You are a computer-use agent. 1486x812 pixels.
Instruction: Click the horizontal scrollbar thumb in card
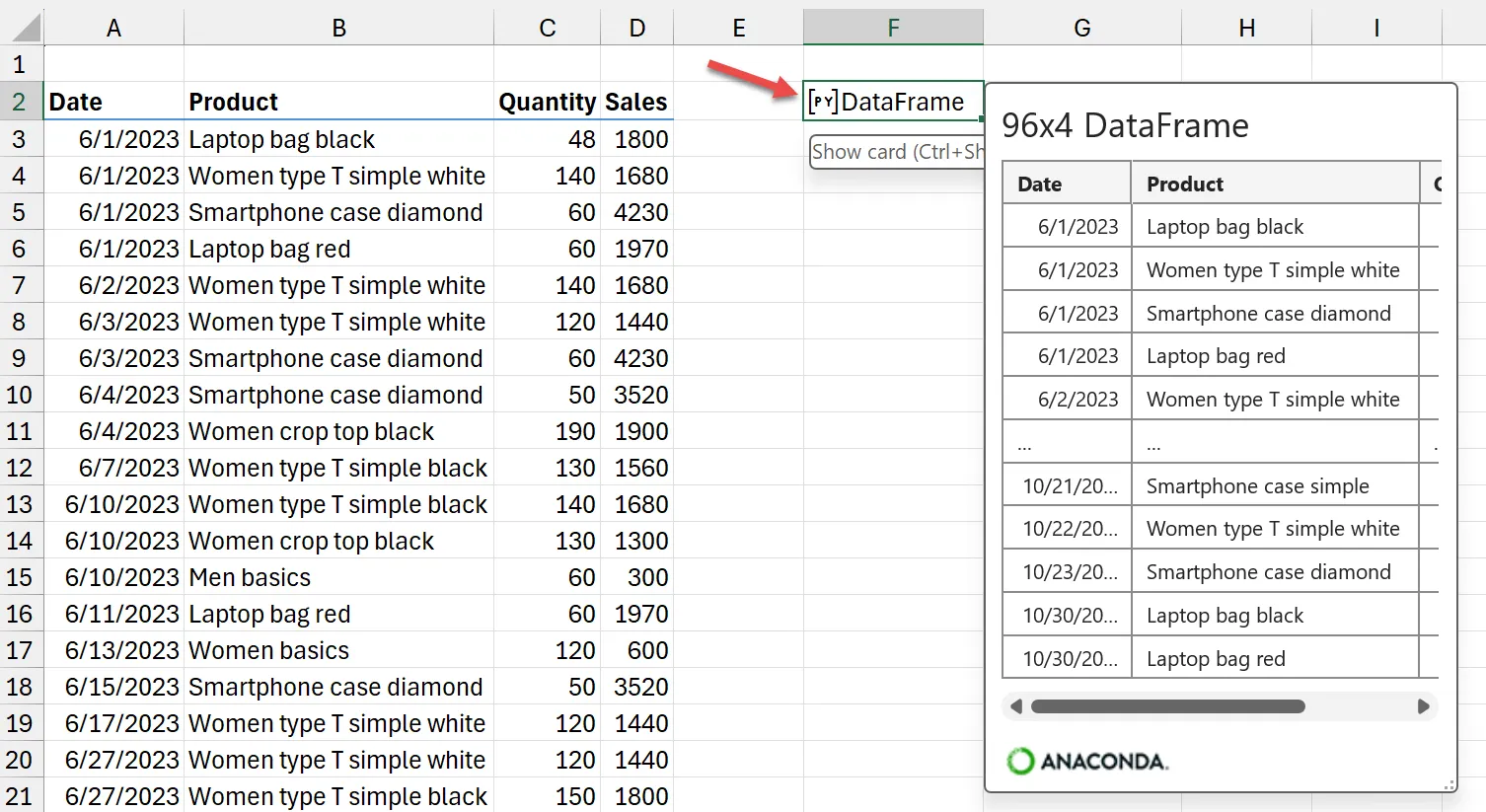click(x=1167, y=706)
